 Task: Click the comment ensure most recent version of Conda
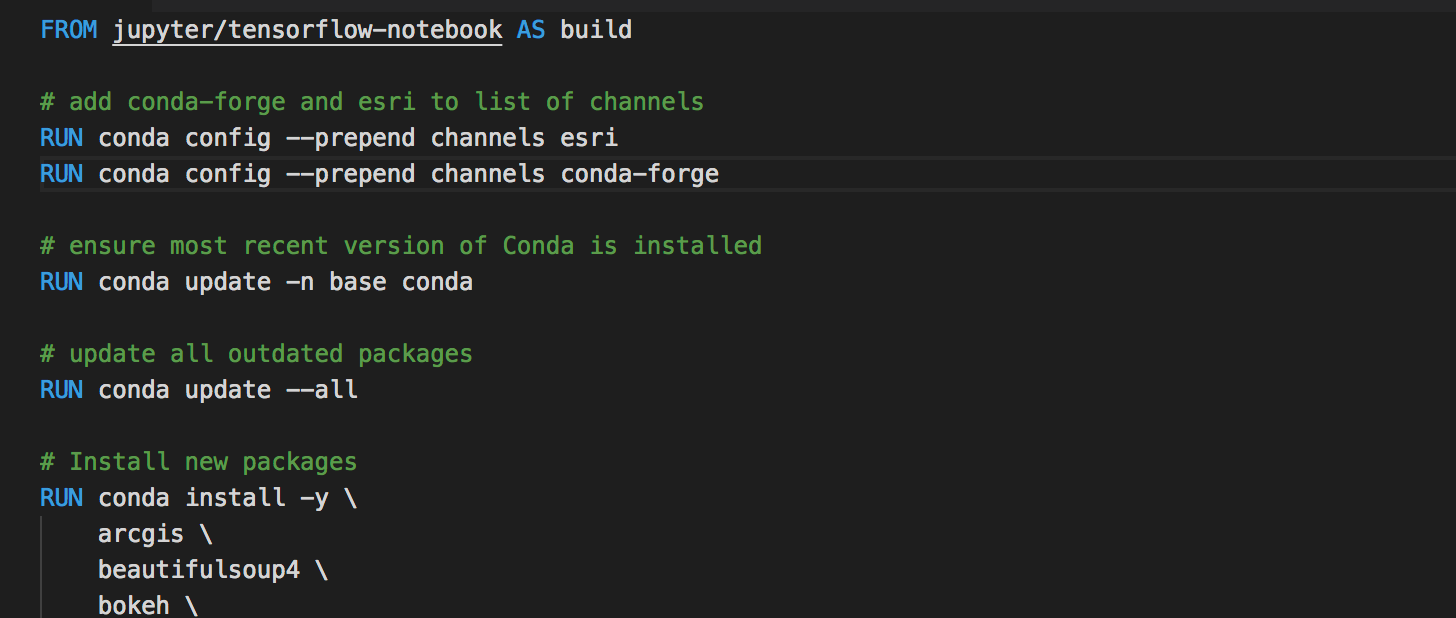tap(401, 246)
